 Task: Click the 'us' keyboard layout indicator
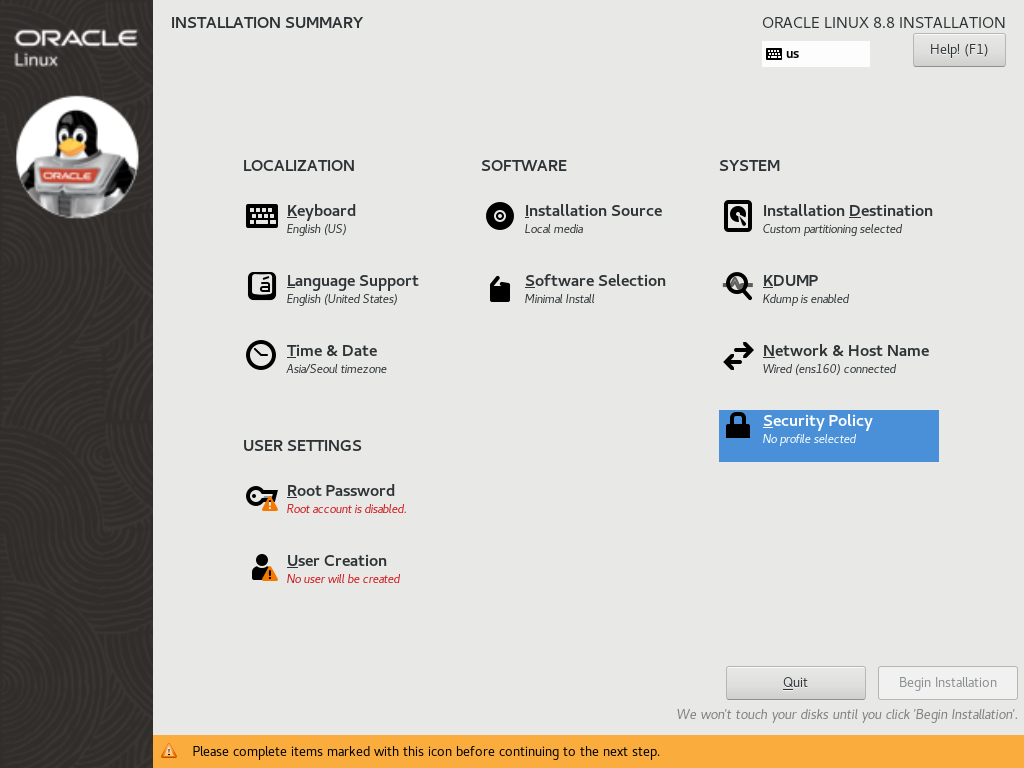[x=793, y=53]
